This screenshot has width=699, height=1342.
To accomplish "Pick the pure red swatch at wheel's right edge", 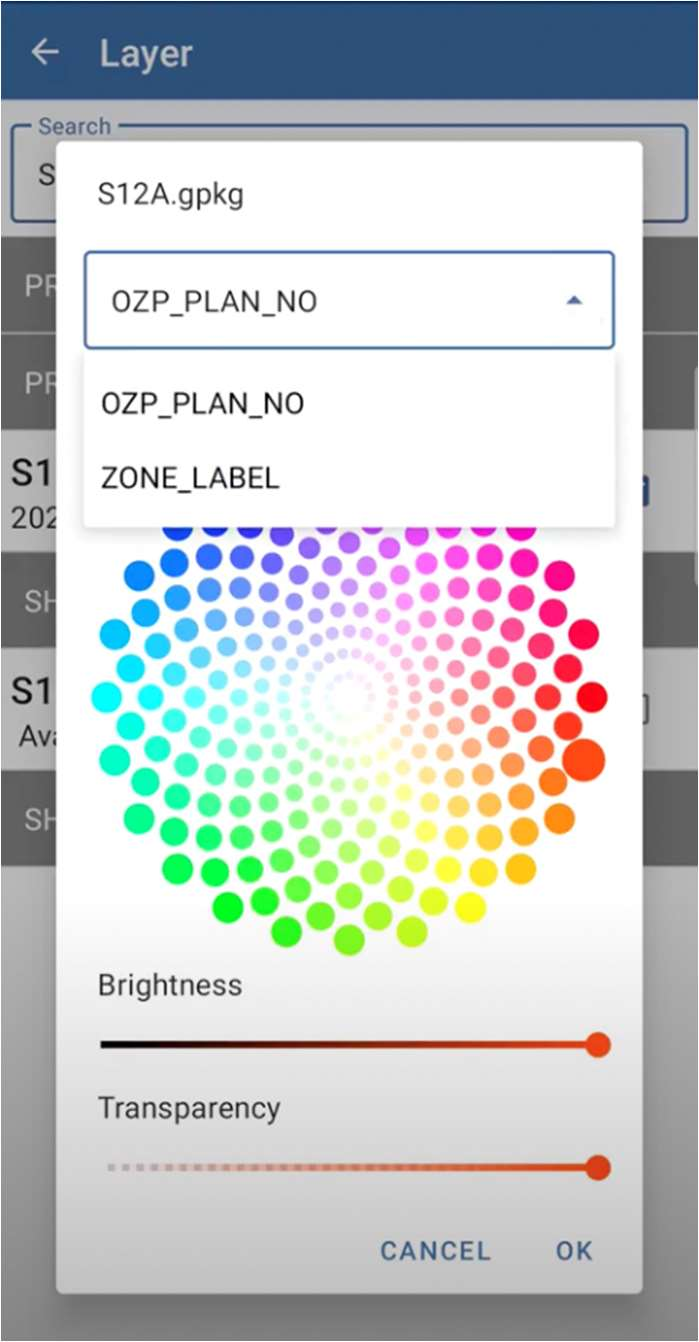I will (x=592, y=696).
